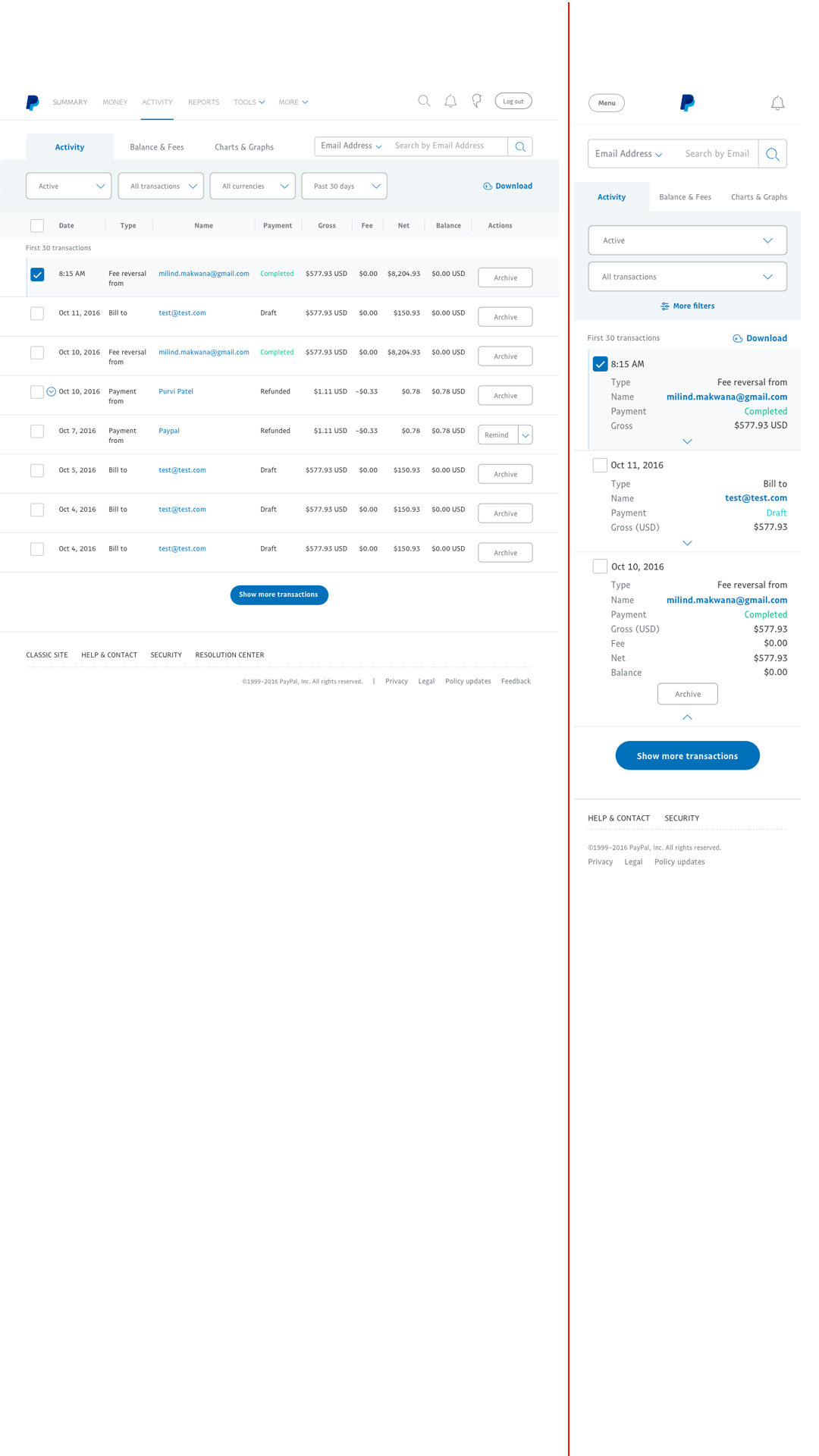Image resolution: width=819 pixels, height=1456 pixels.
Task: Open More filters in mobile view
Action: click(687, 306)
